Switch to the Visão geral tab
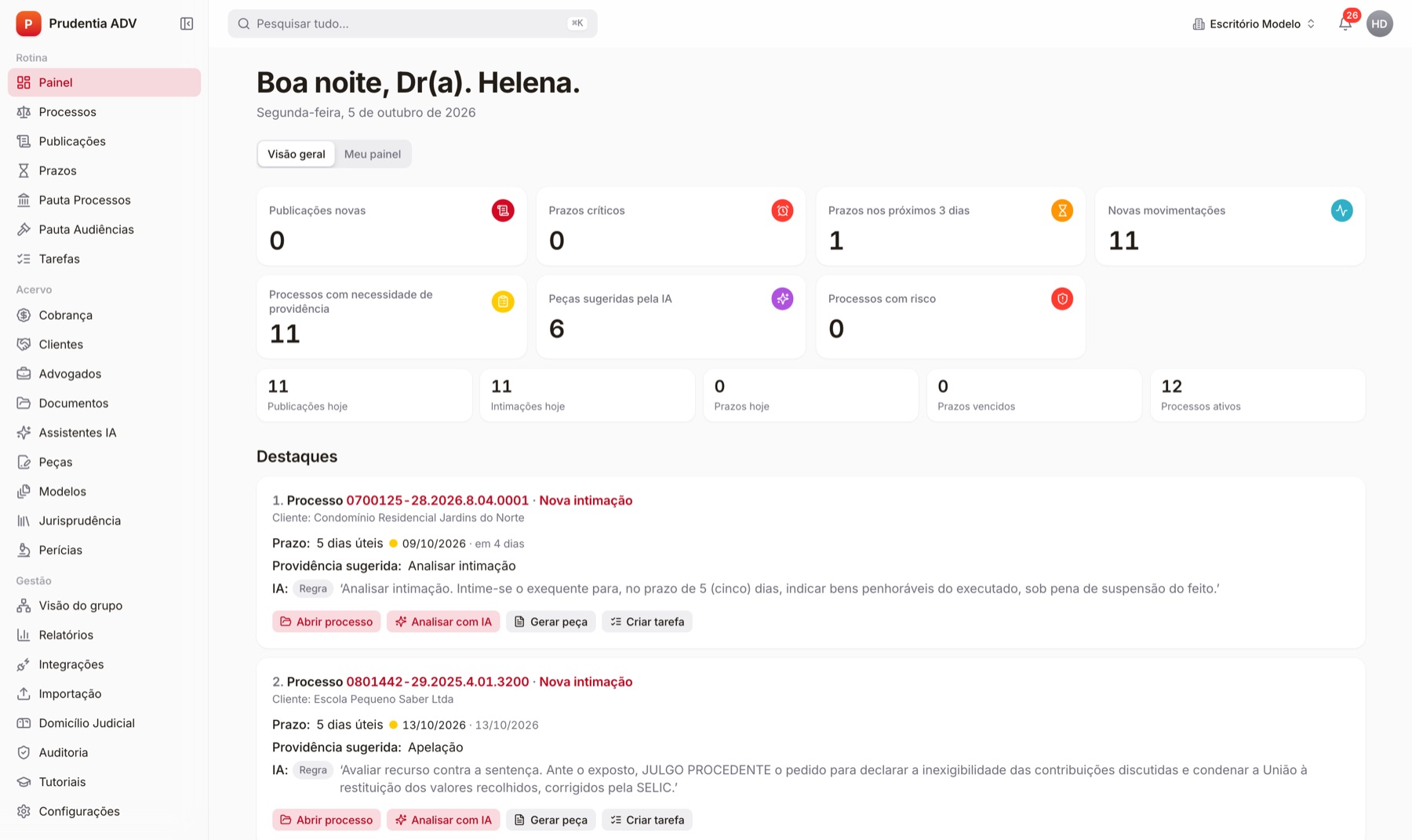The image size is (1412, 840). pos(297,154)
